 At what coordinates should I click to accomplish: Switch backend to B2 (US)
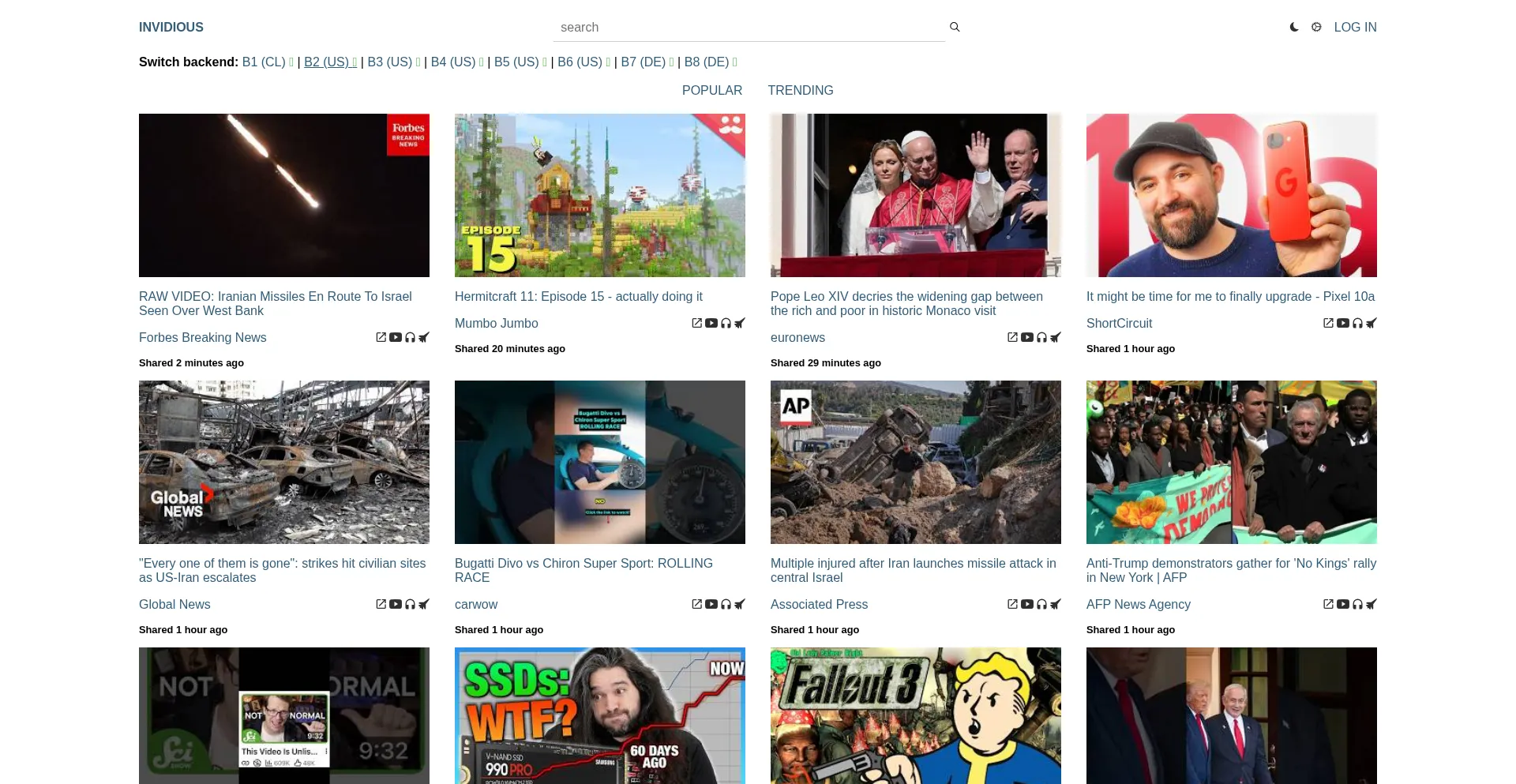click(330, 62)
